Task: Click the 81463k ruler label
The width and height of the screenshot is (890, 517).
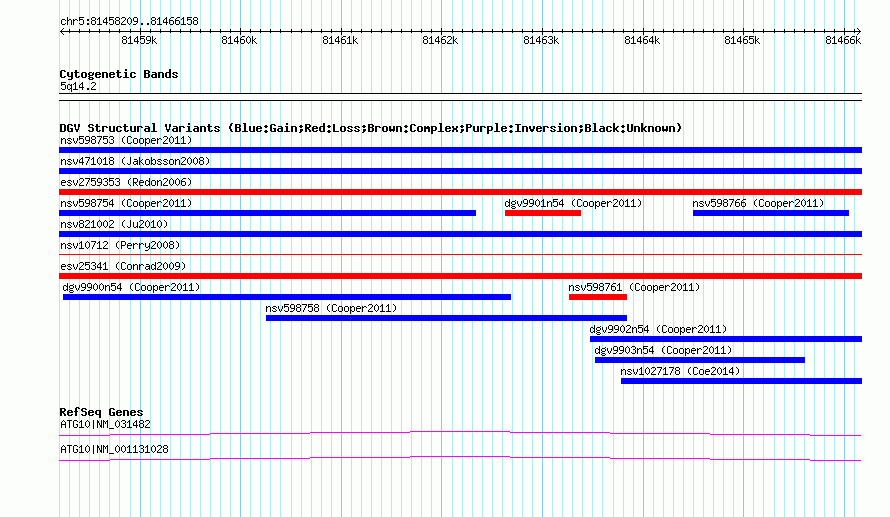Action: [541, 40]
